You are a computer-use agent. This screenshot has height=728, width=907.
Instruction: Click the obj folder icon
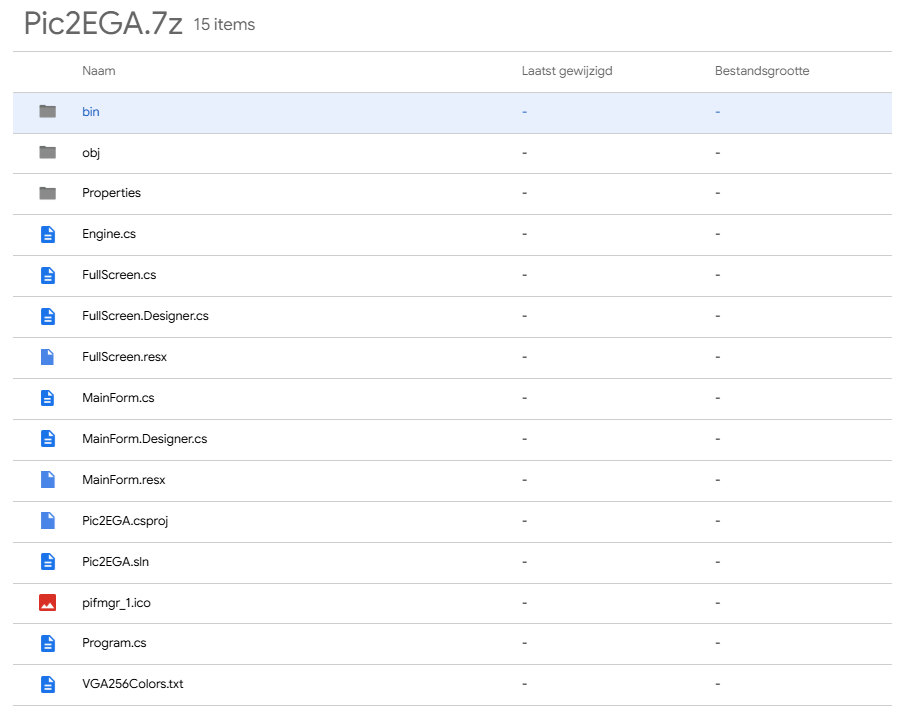(x=47, y=153)
